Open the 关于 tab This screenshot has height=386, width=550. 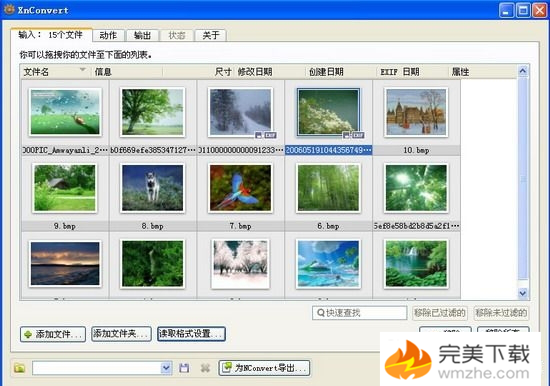(211, 35)
